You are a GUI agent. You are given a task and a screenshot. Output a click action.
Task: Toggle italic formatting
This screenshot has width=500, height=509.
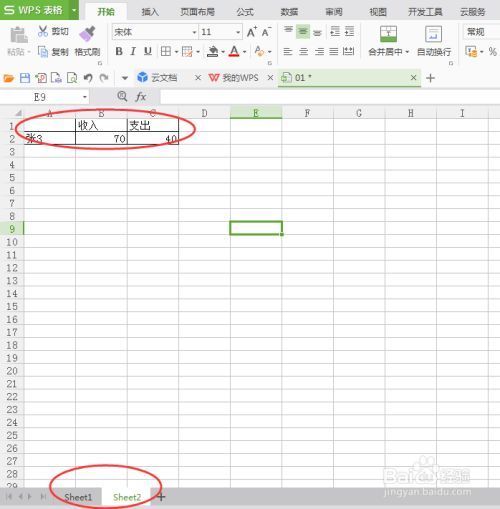133,51
